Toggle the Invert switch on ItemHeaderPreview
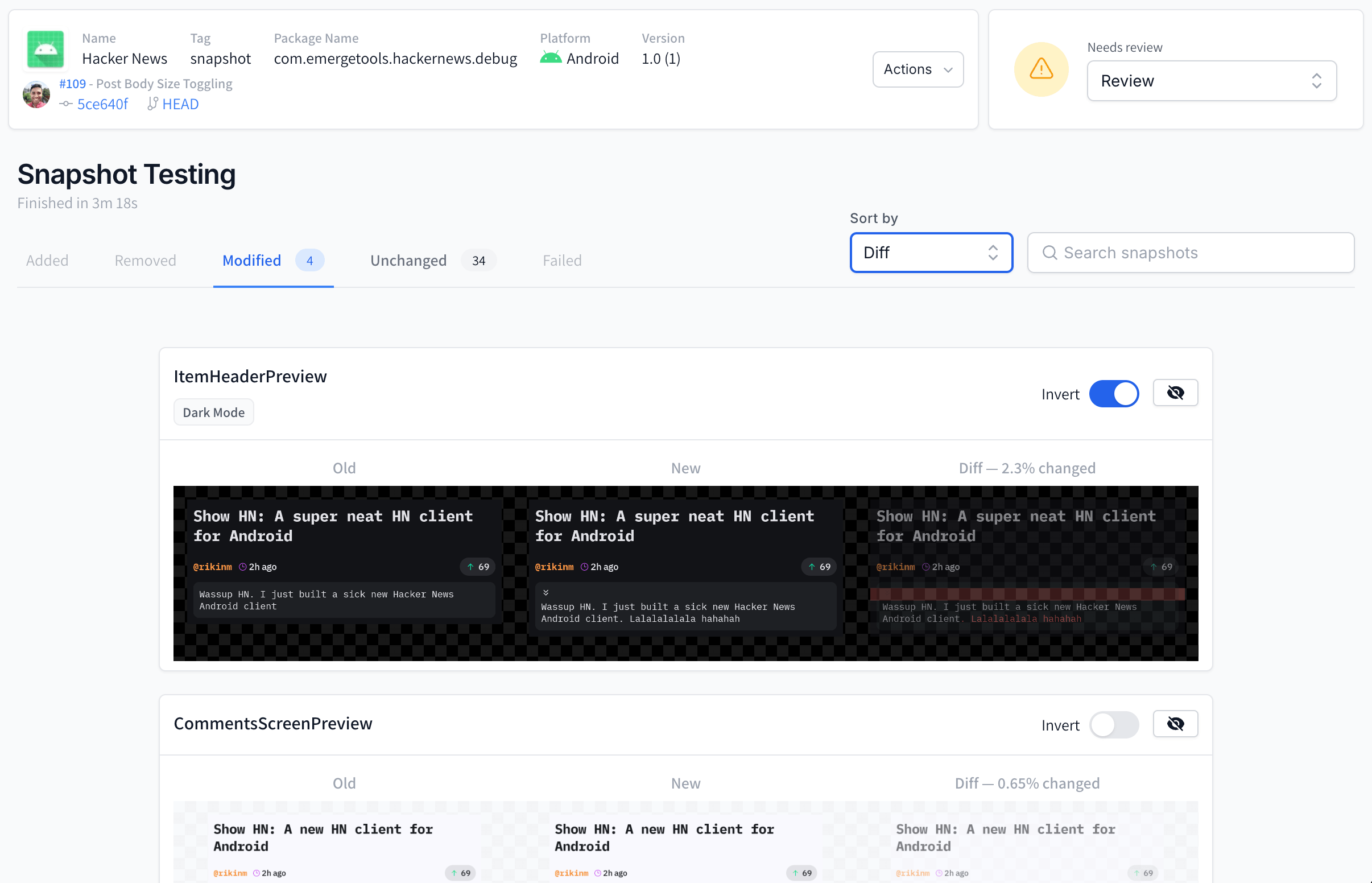Viewport: 1372px width, 883px height. [x=1114, y=393]
